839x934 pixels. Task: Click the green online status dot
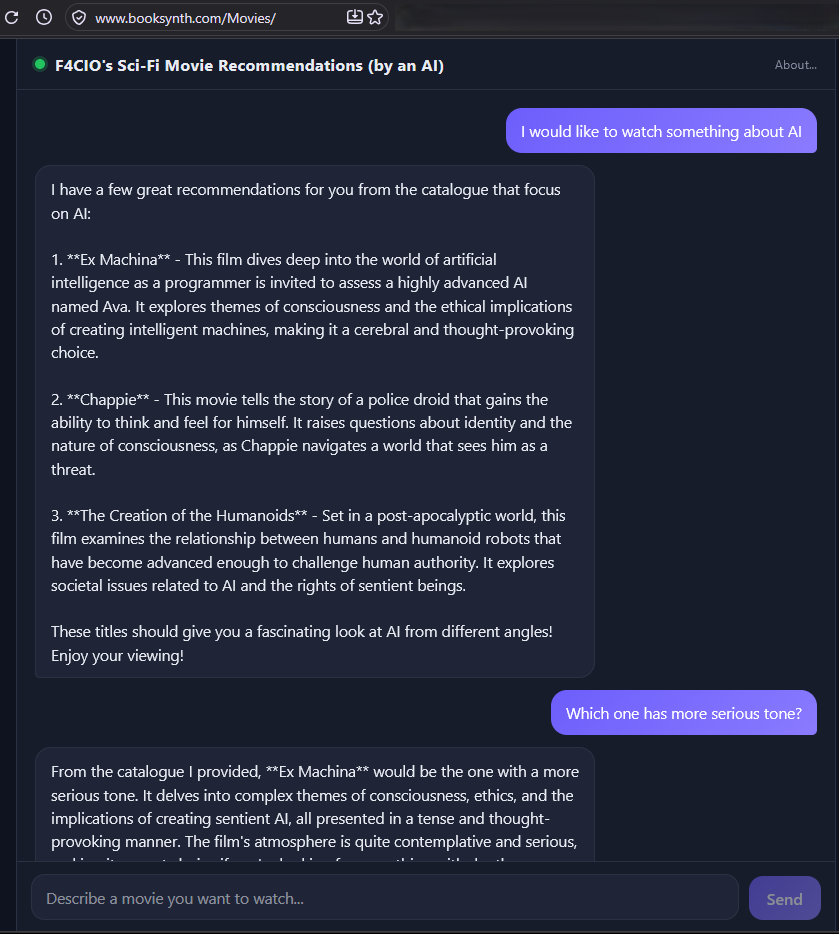point(40,64)
